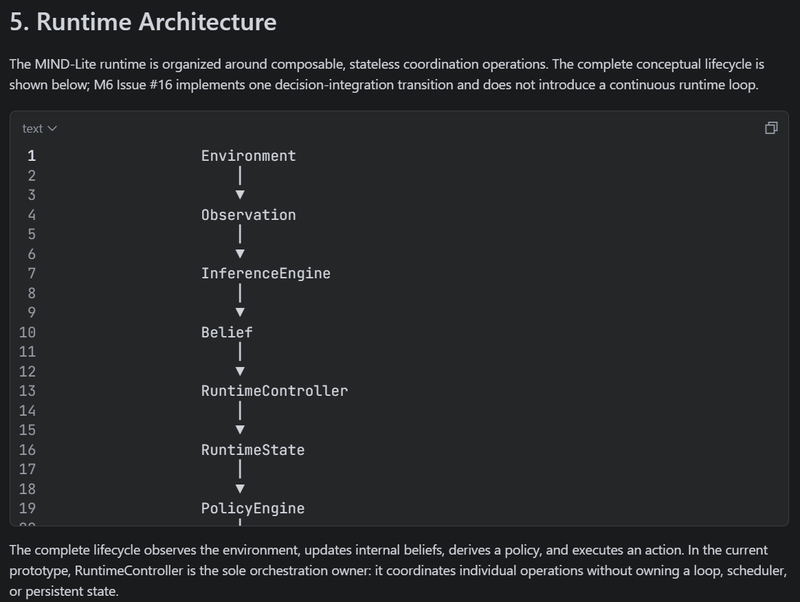Click the down arrow above 'InferenceEngine'
800x602 pixels.
pos(240,254)
